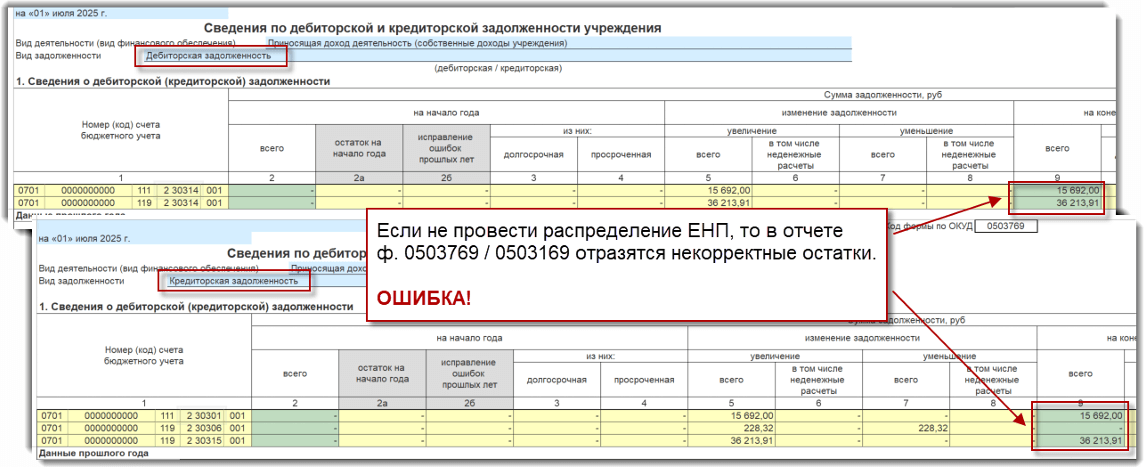Screen dimensions: 1144x467
Task: Click section heading '1. Сведения о дебиторской' in debtor report
Action: [x=173, y=82]
